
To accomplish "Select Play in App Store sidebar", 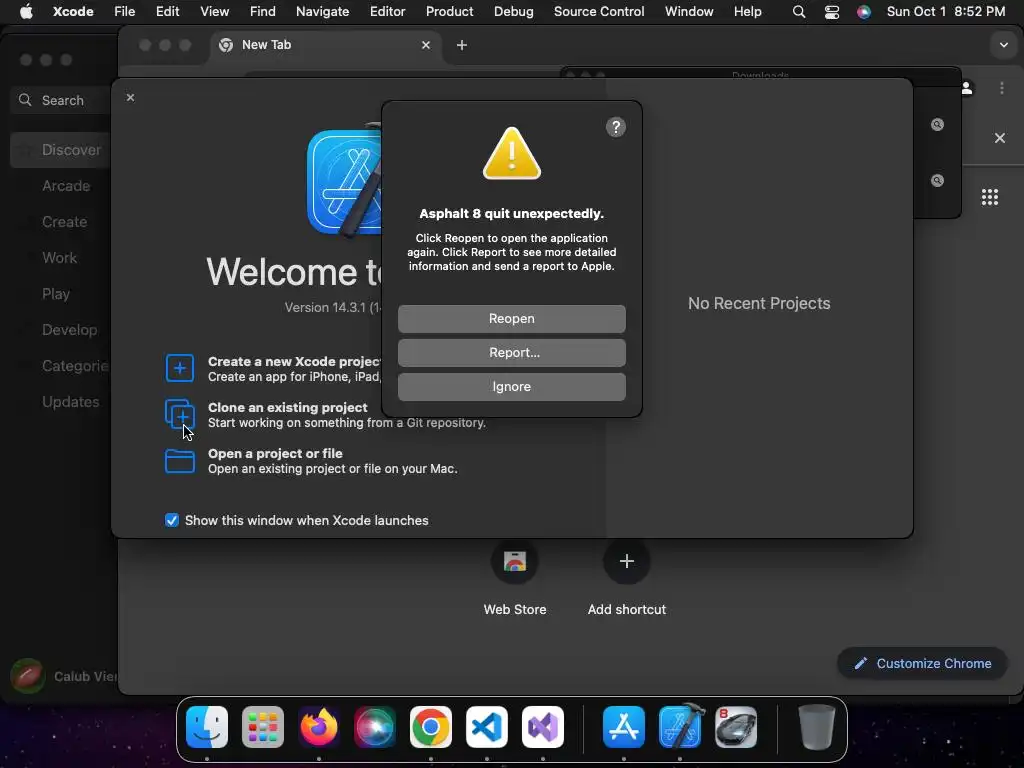I will coord(56,294).
